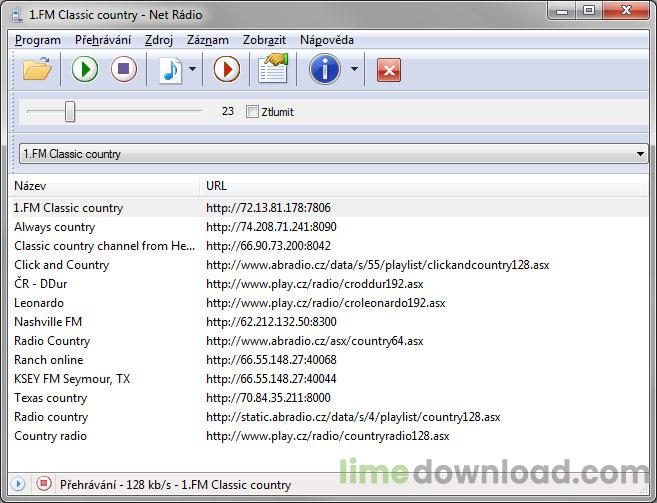657x503 pixels.
Task: Open the station list editor icon
Action: click(272, 70)
